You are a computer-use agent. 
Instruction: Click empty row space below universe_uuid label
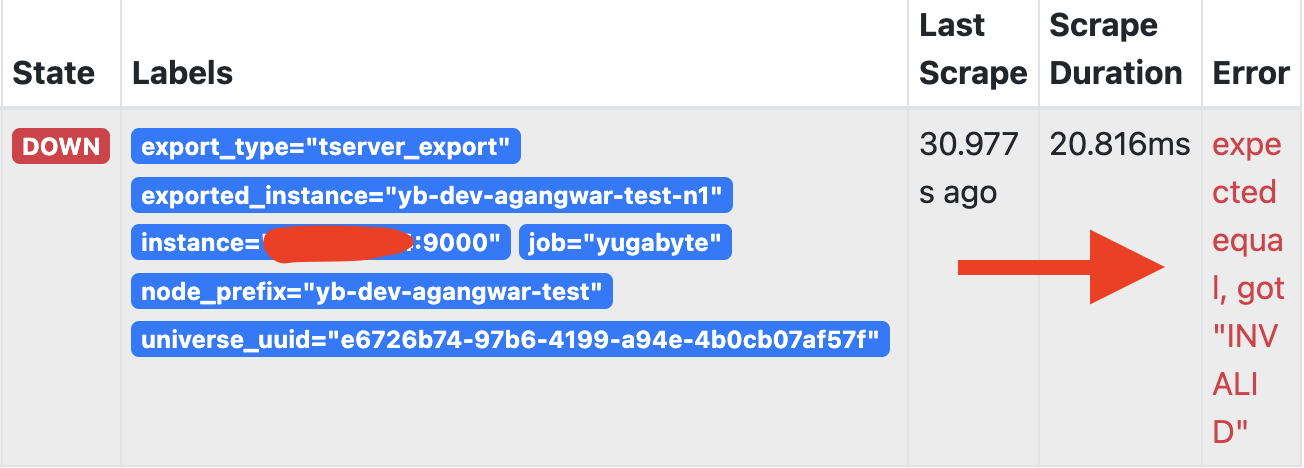pos(510,410)
